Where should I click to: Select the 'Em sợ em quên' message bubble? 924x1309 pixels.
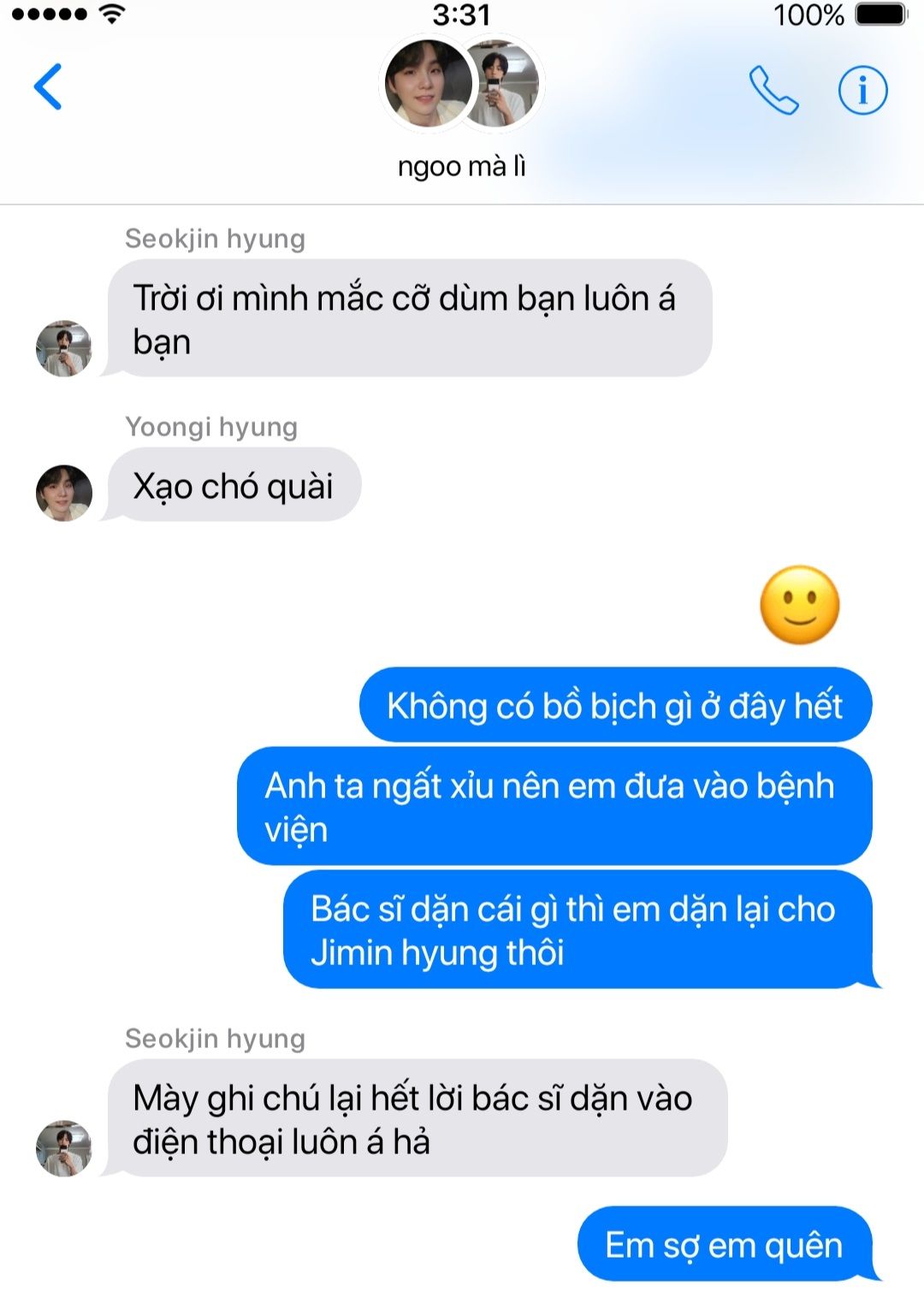(726, 1244)
